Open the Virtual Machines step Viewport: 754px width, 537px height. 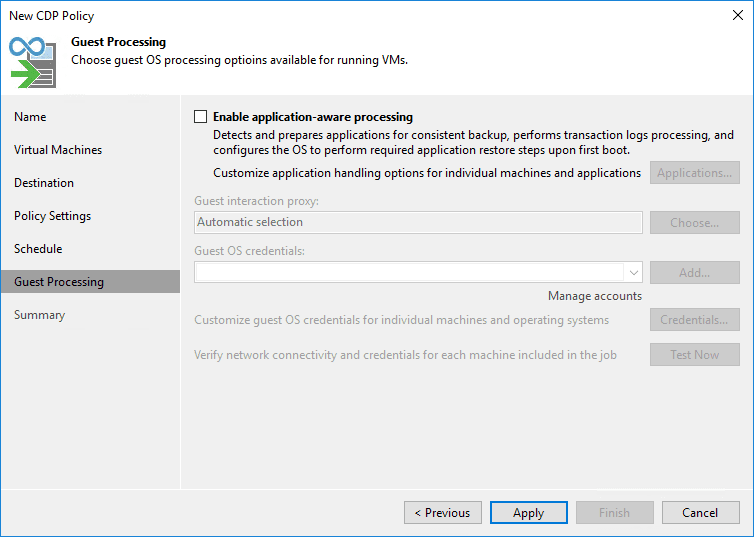(x=58, y=150)
